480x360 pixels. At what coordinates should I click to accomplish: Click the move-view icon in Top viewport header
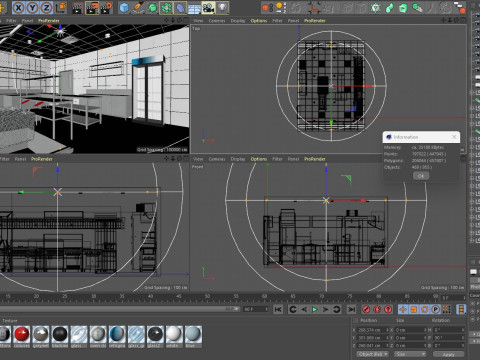click(x=443, y=21)
